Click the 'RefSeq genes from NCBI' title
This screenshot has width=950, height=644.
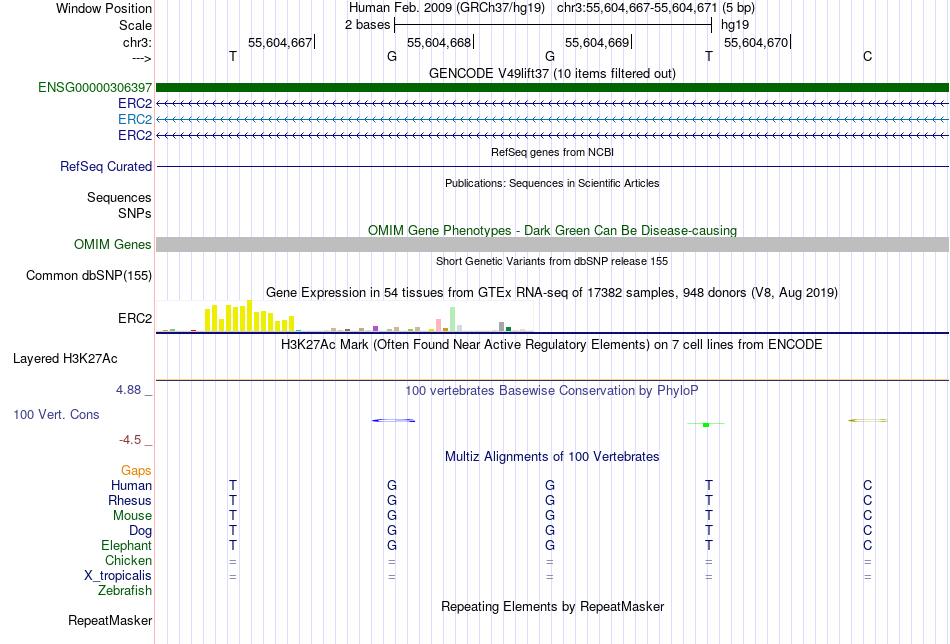click(x=552, y=152)
